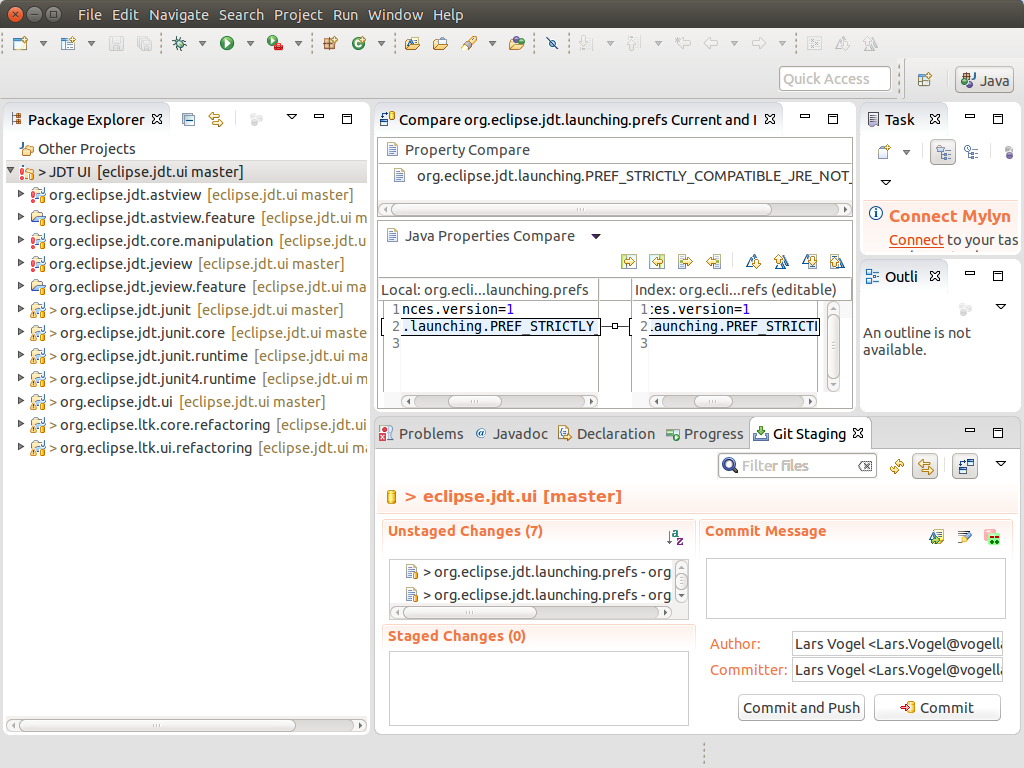Viewport: 1024px width, 768px height.
Task: Click the New Java Class green icon
Action: pyautogui.click(x=358, y=44)
